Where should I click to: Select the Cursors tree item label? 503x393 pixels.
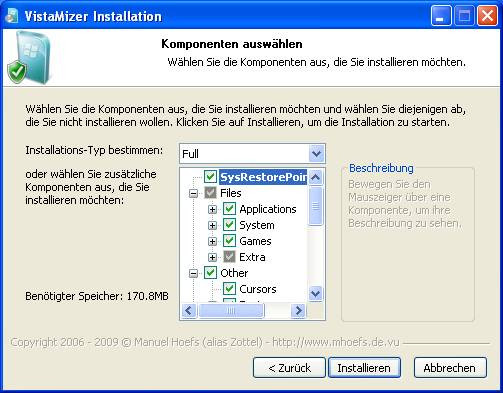258,289
